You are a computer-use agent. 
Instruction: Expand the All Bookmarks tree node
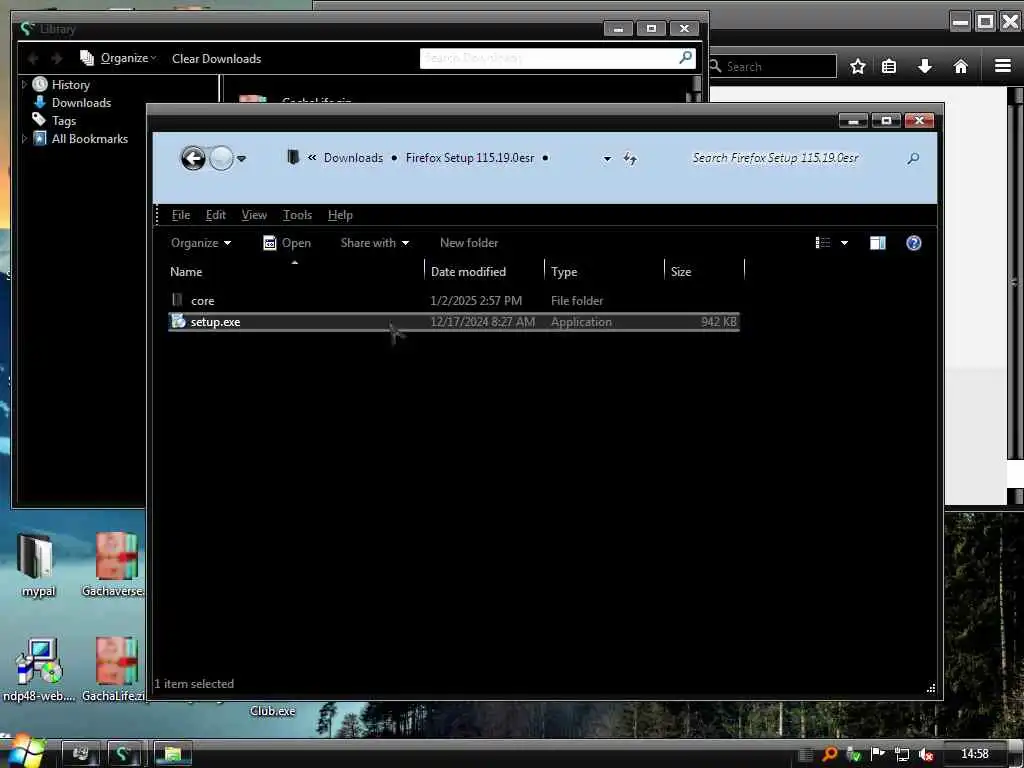(24, 138)
